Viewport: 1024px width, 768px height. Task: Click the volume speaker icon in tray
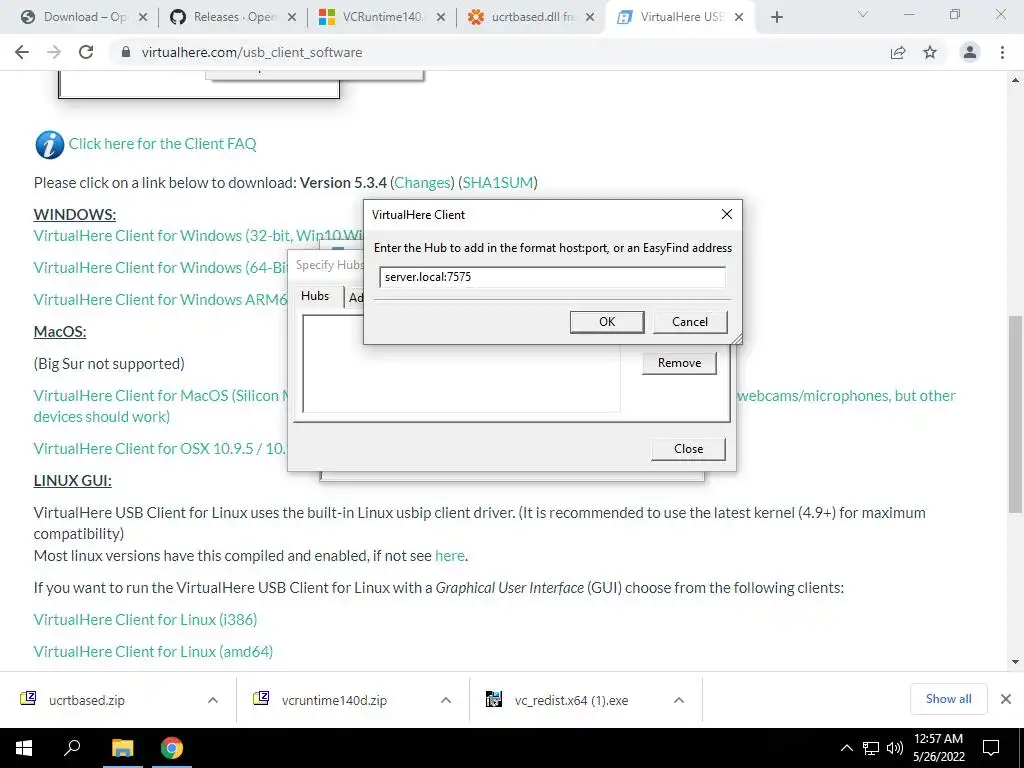click(895, 748)
